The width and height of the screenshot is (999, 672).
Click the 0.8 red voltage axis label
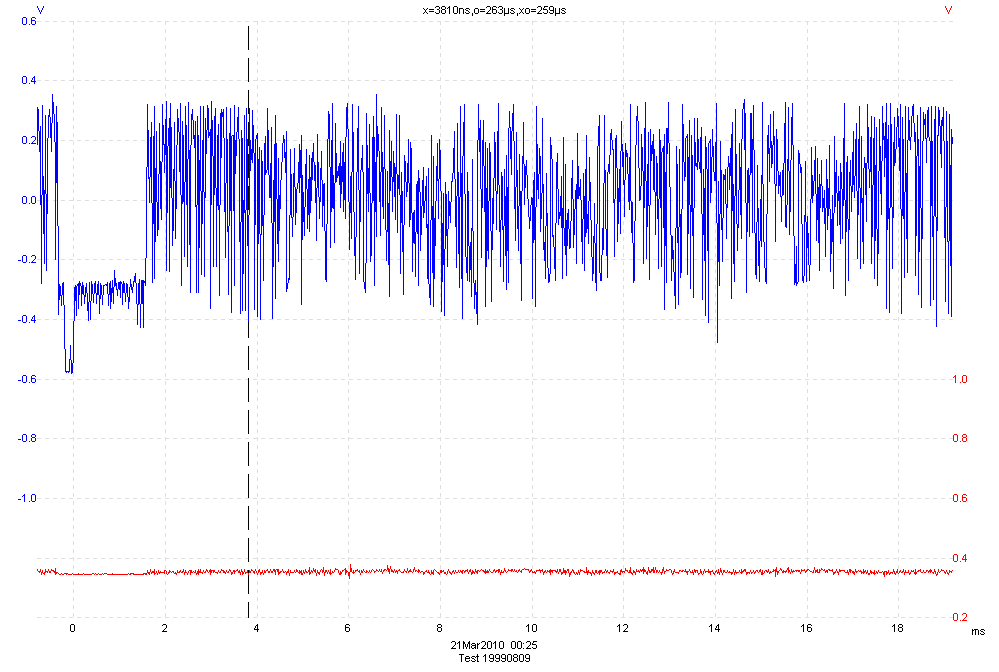coord(959,439)
